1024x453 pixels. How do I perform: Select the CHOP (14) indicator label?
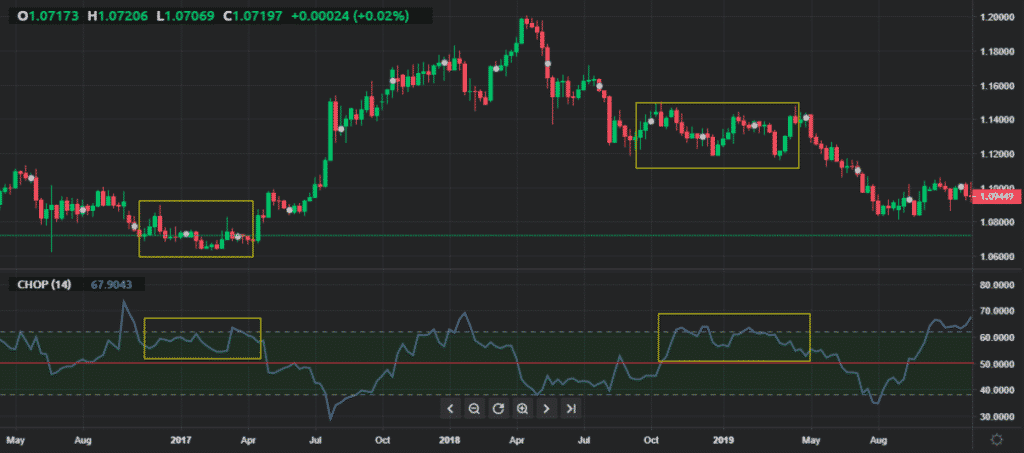tap(41, 285)
